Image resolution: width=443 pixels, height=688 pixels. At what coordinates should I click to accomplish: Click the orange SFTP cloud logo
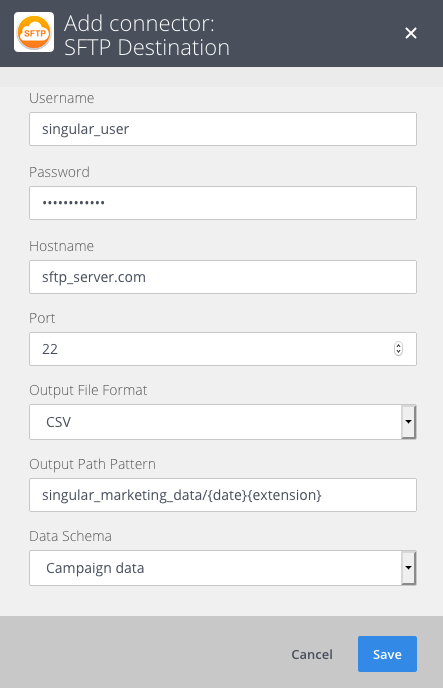coord(34,32)
